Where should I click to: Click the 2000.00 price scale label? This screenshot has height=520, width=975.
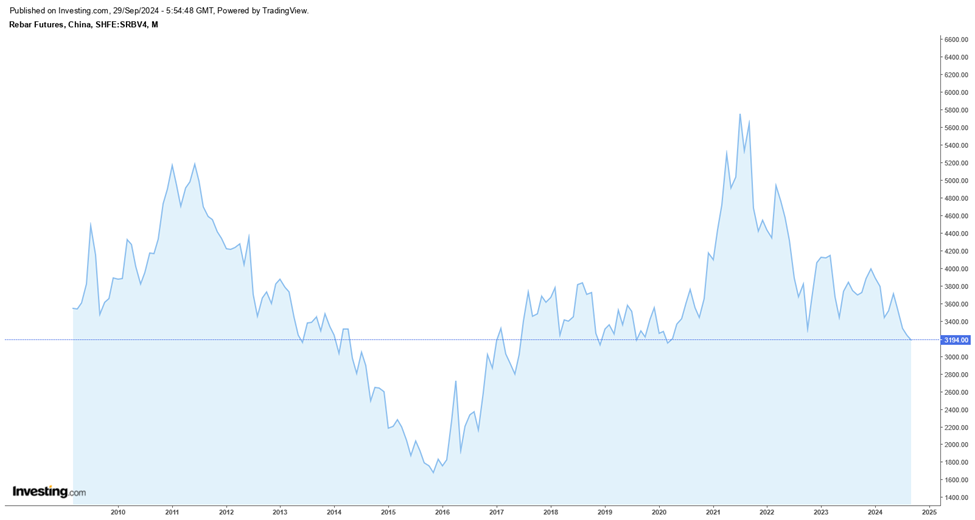[956, 445]
